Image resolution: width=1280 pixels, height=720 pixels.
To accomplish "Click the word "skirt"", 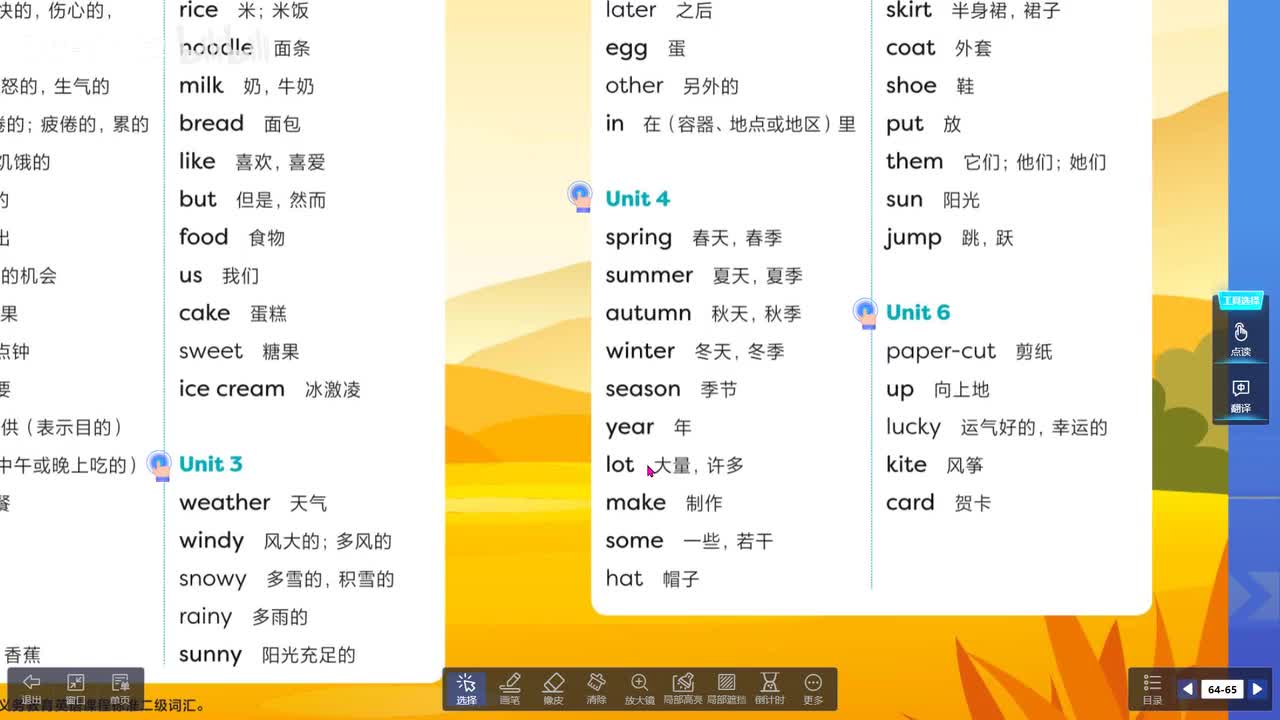I will pyautogui.click(x=908, y=10).
